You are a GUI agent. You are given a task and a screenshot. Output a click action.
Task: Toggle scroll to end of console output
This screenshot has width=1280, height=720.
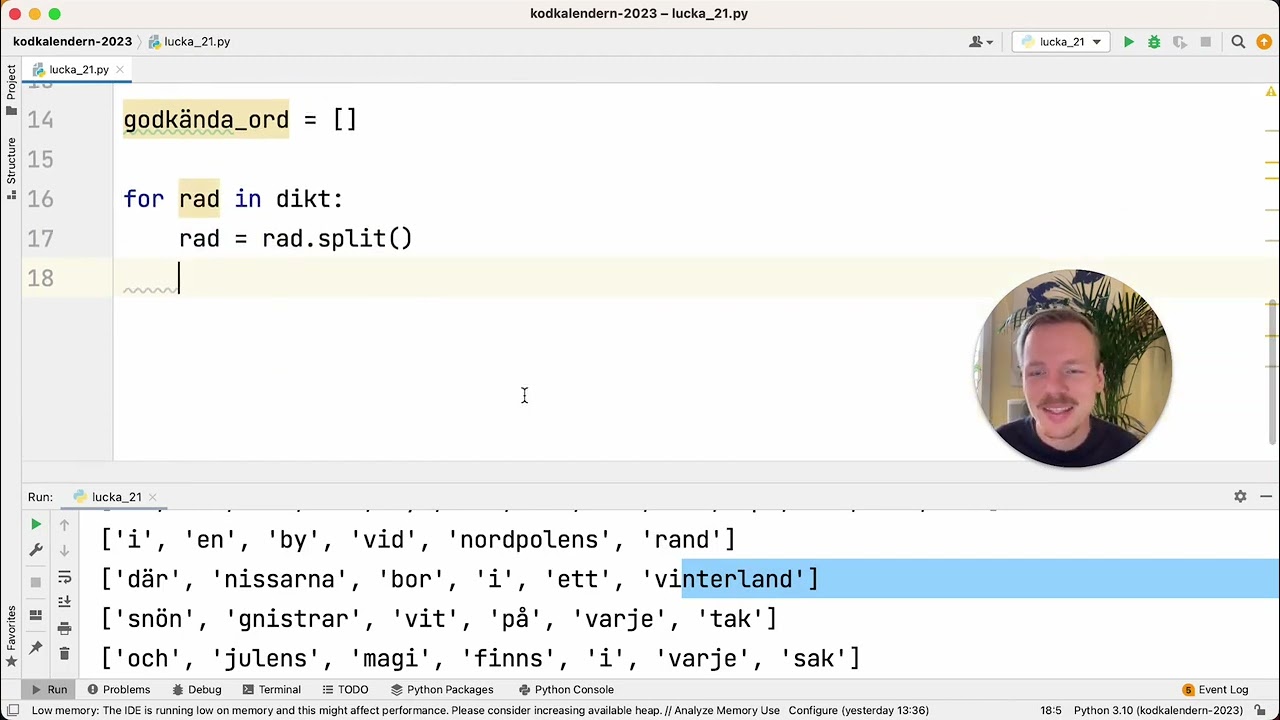(x=64, y=602)
